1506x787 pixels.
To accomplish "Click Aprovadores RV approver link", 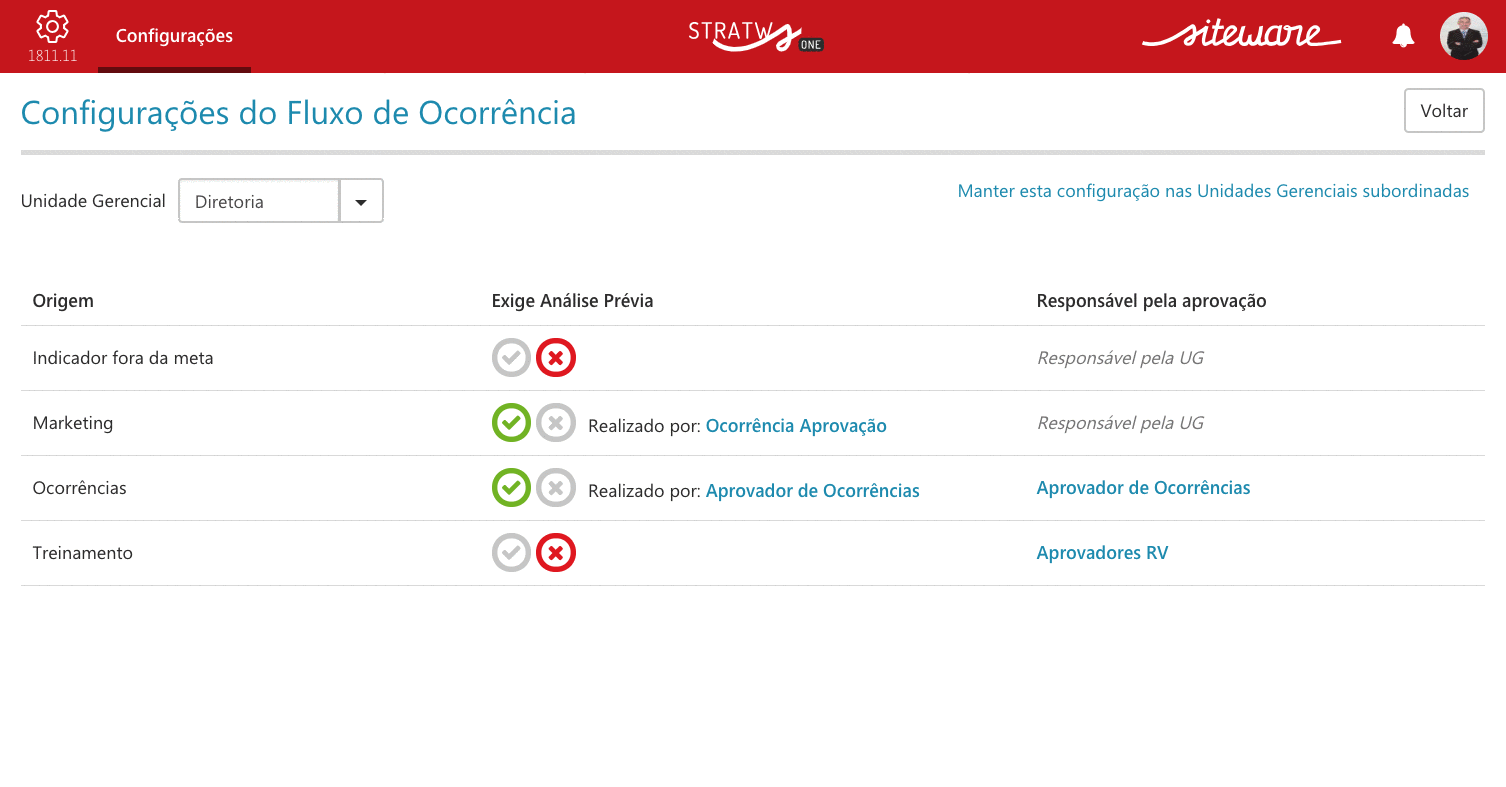I will 1102,553.
